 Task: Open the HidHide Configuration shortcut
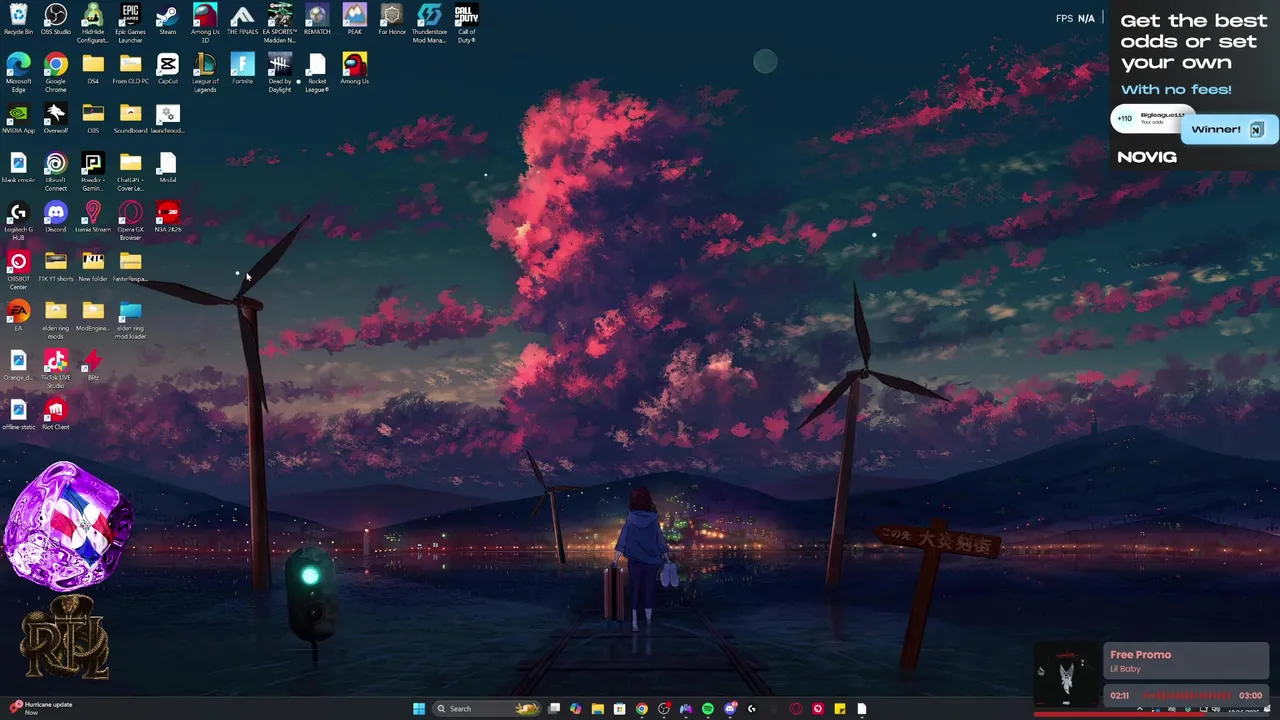93,23
